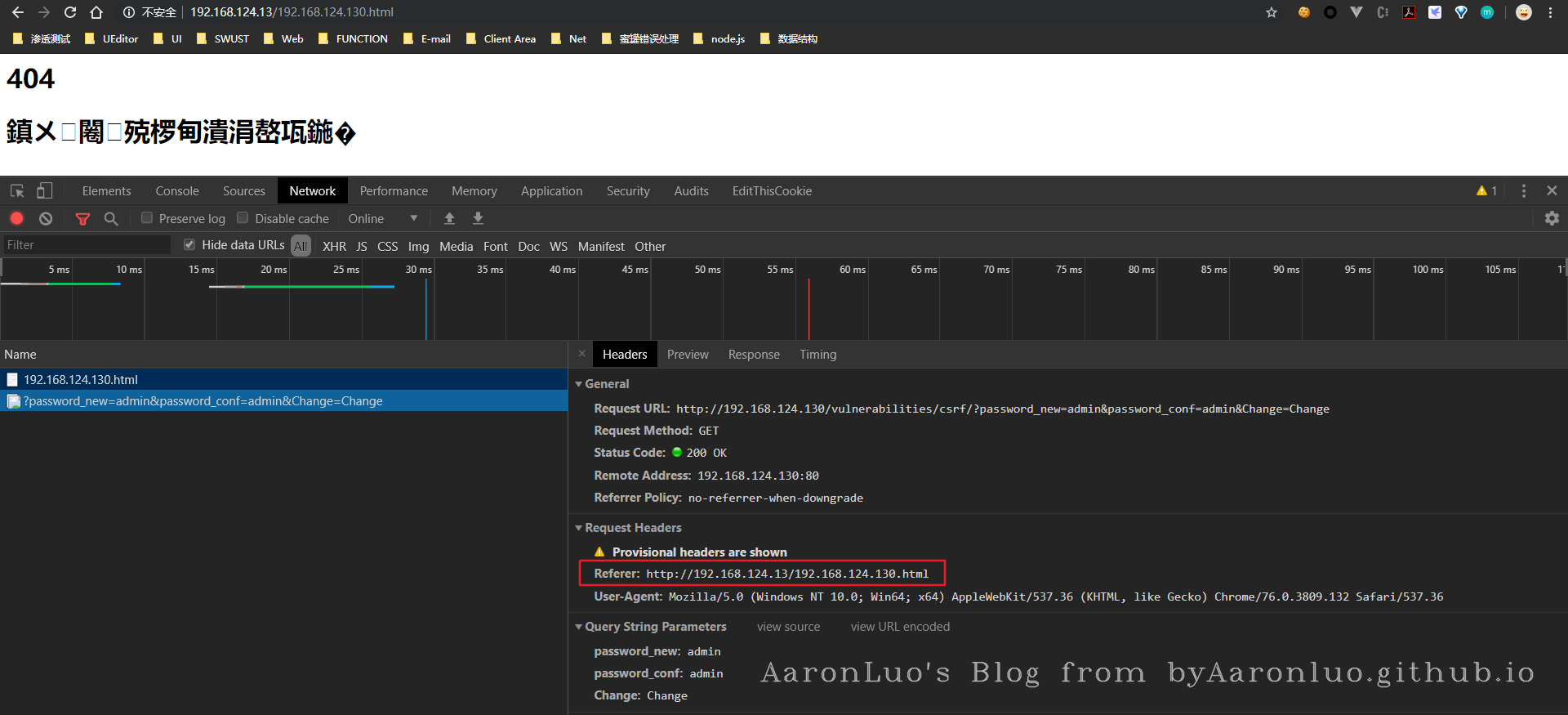Click the import HAR upload icon
Viewport: 1568px width, 715px height.
point(449,218)
